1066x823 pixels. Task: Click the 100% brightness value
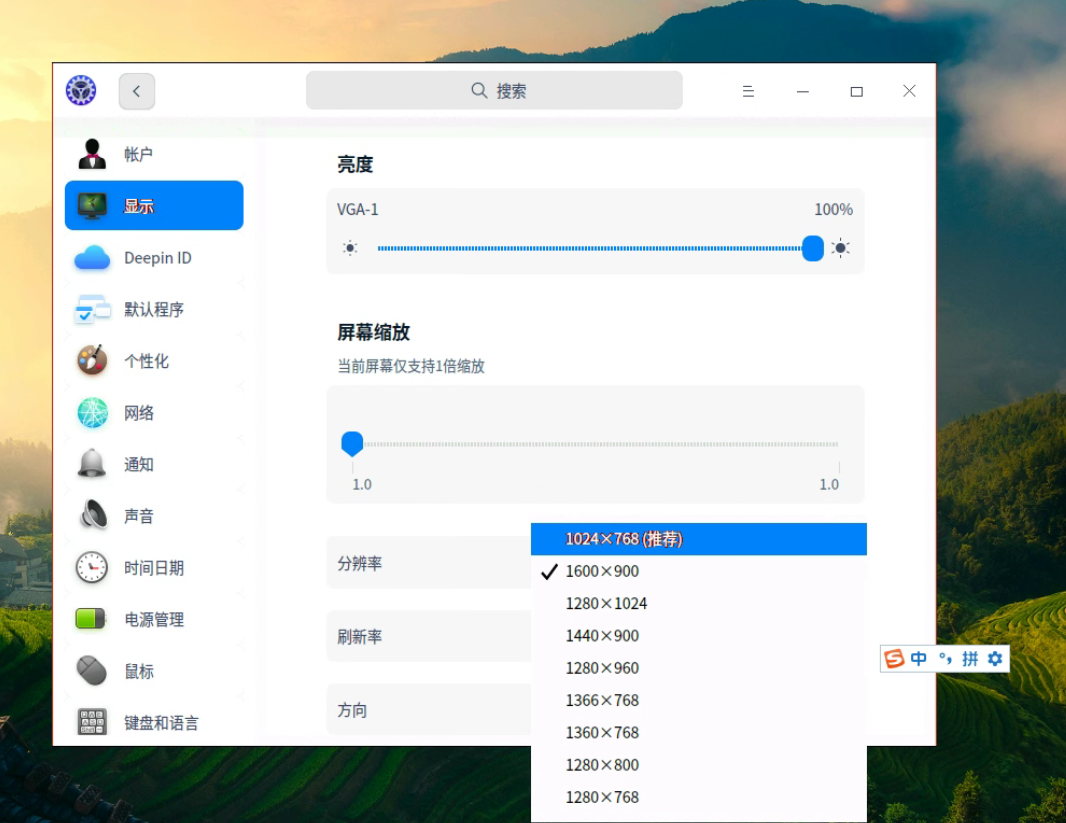[833, 209]
